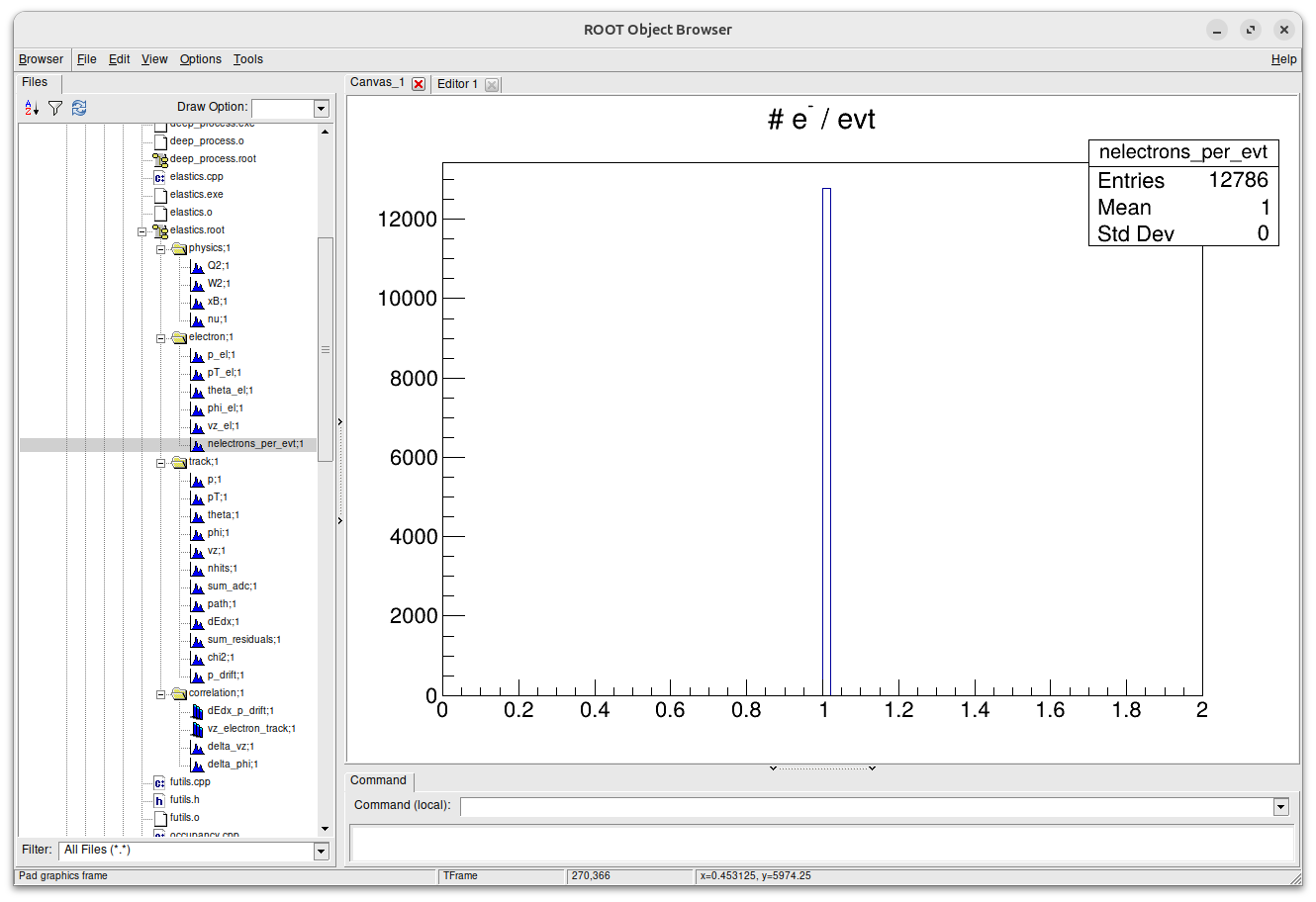Open the View menu
The image size is (1316, 902).
point(154,59)
